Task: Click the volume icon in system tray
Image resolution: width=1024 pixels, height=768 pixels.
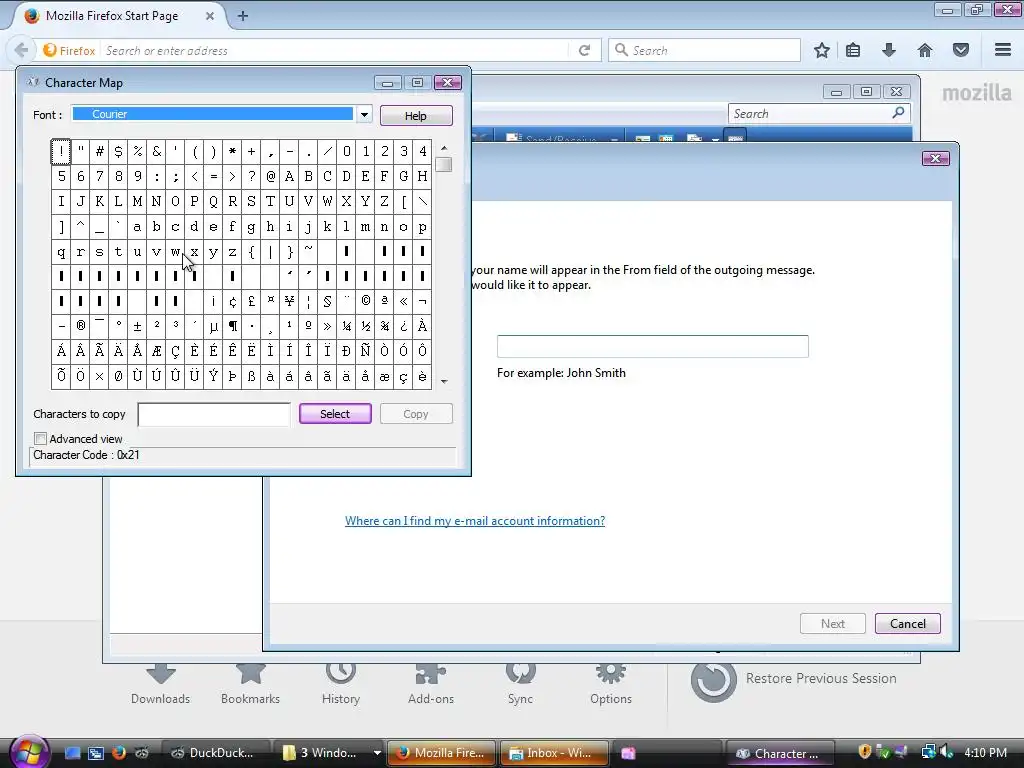Action: [946, 752]
